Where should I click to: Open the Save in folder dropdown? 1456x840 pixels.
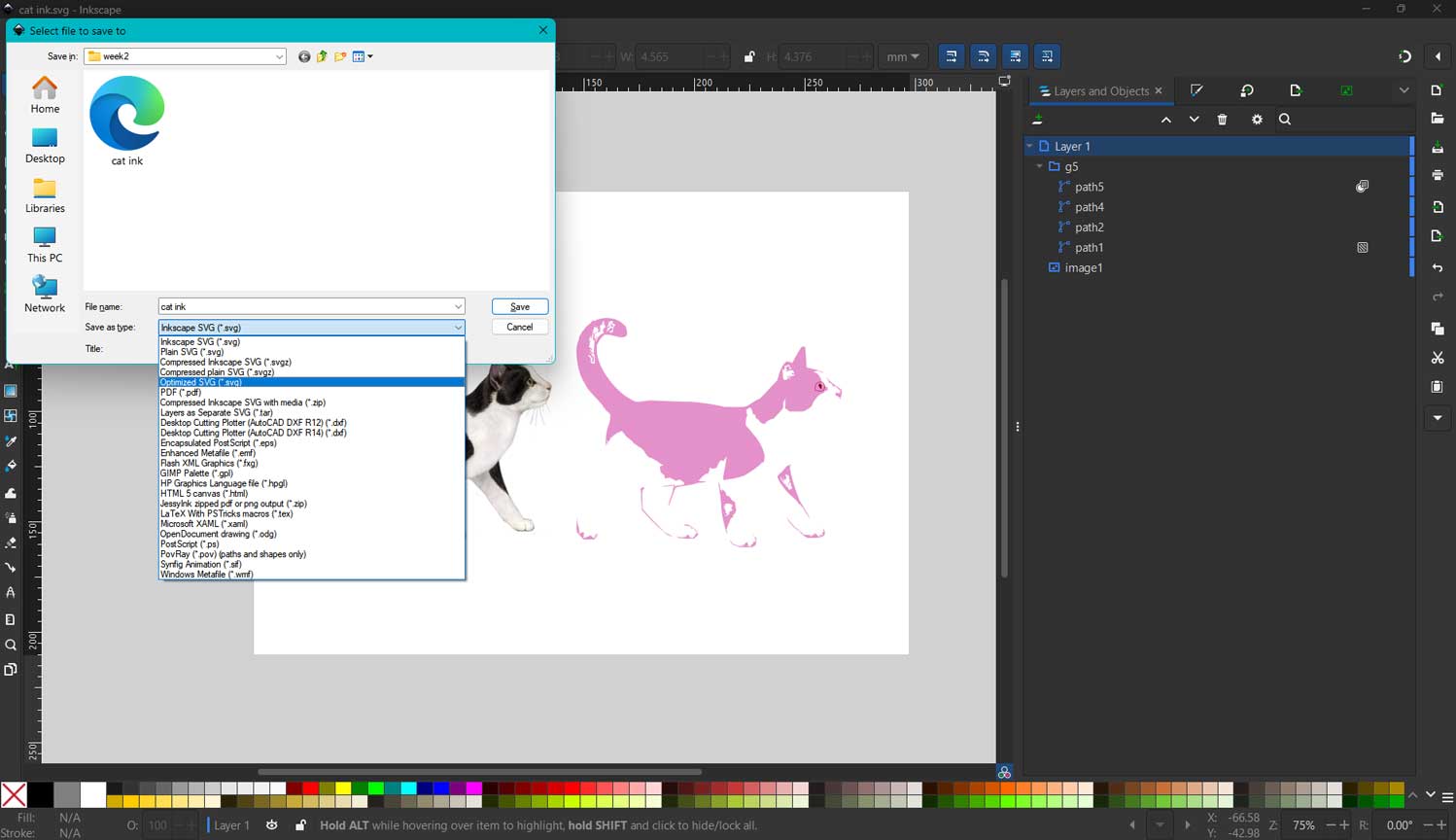coord(282,55)
